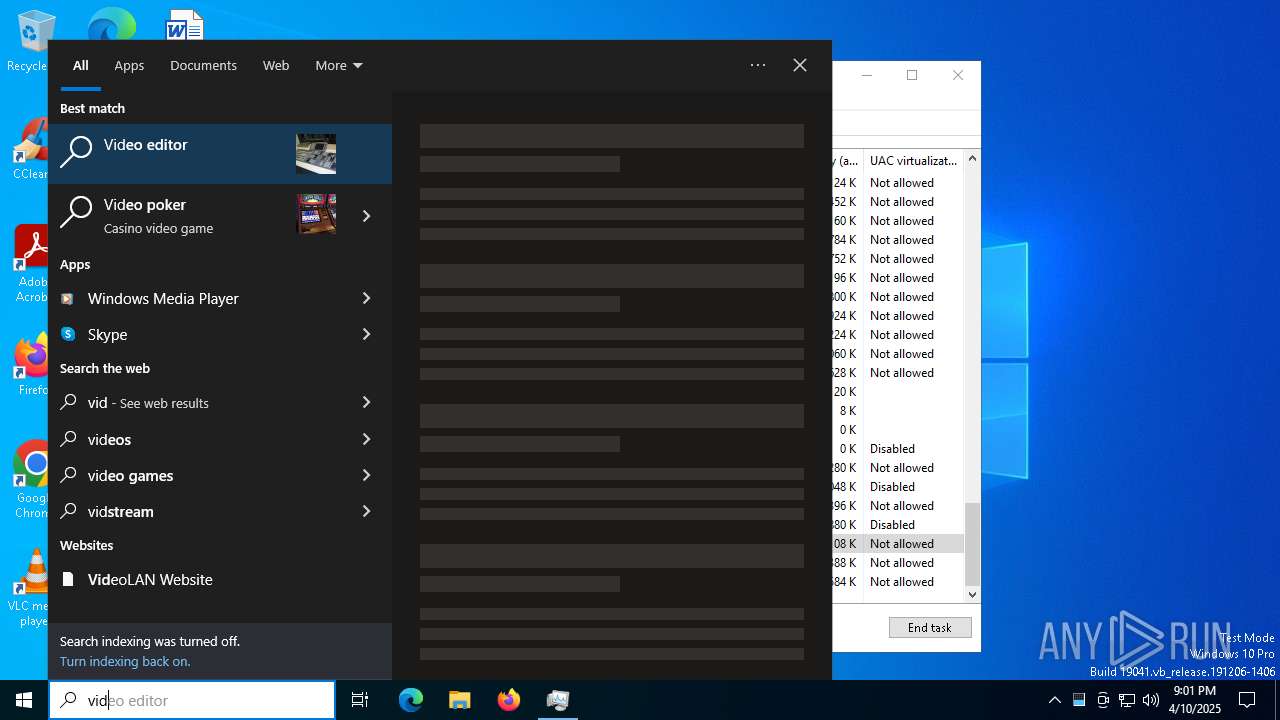Click the Windows Media Player icon

pos(68,298)
